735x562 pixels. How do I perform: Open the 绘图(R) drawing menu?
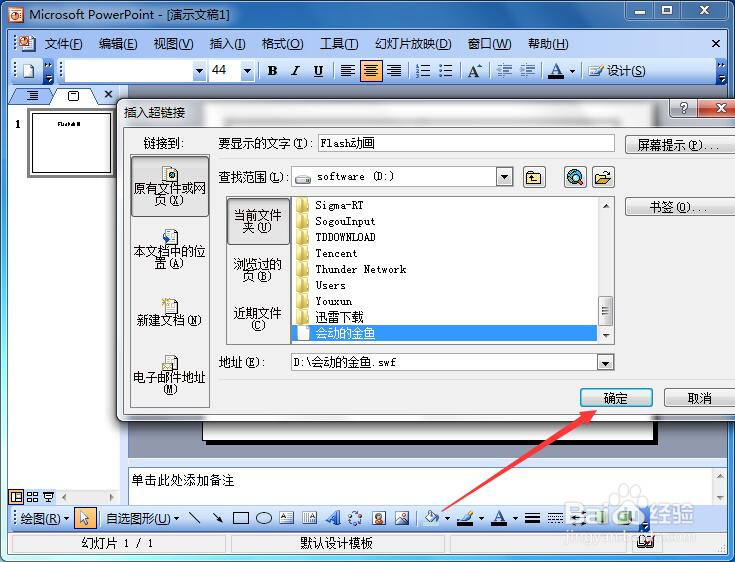click(x=44, y=518)
